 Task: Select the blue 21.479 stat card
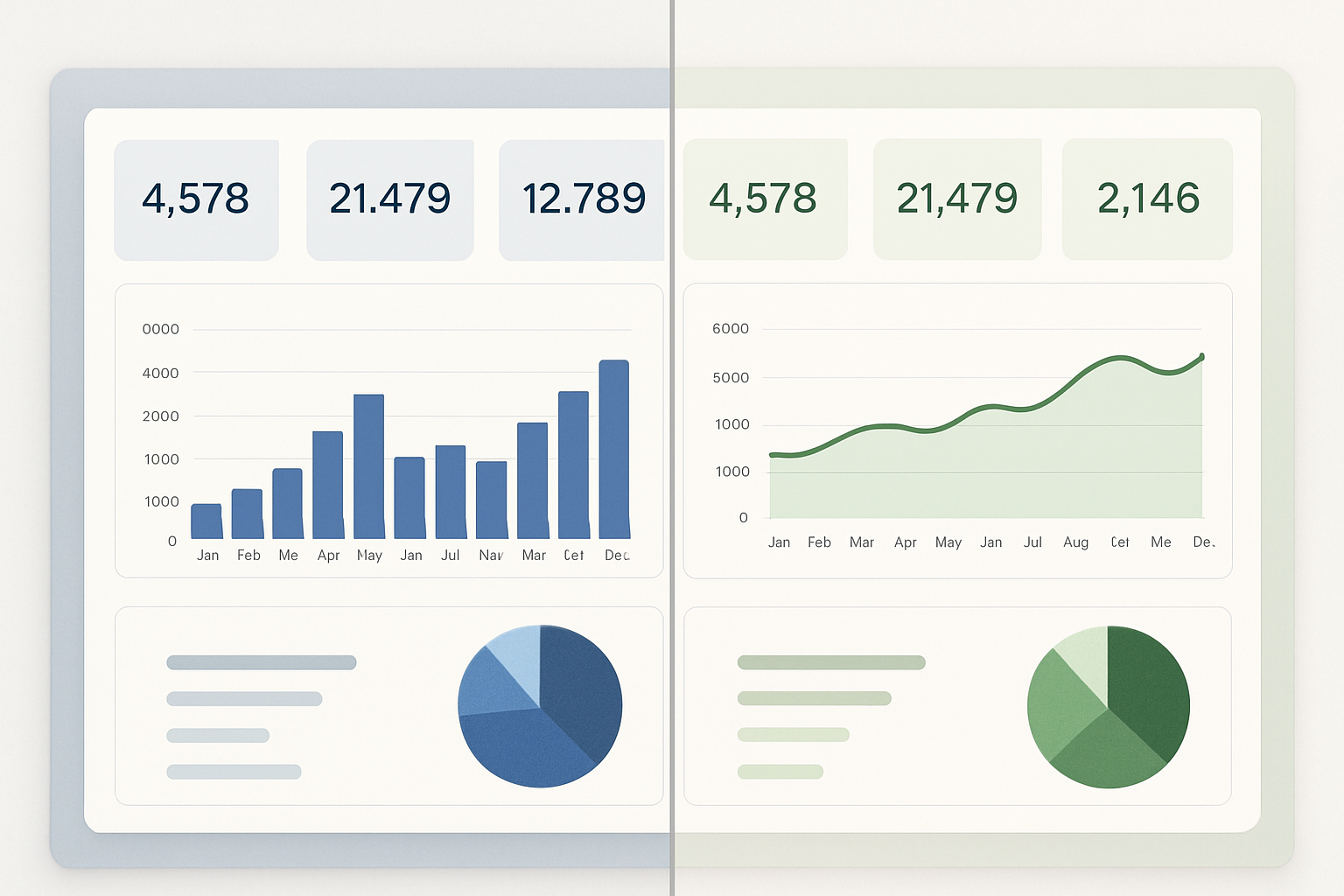click(x=389, y=199)
